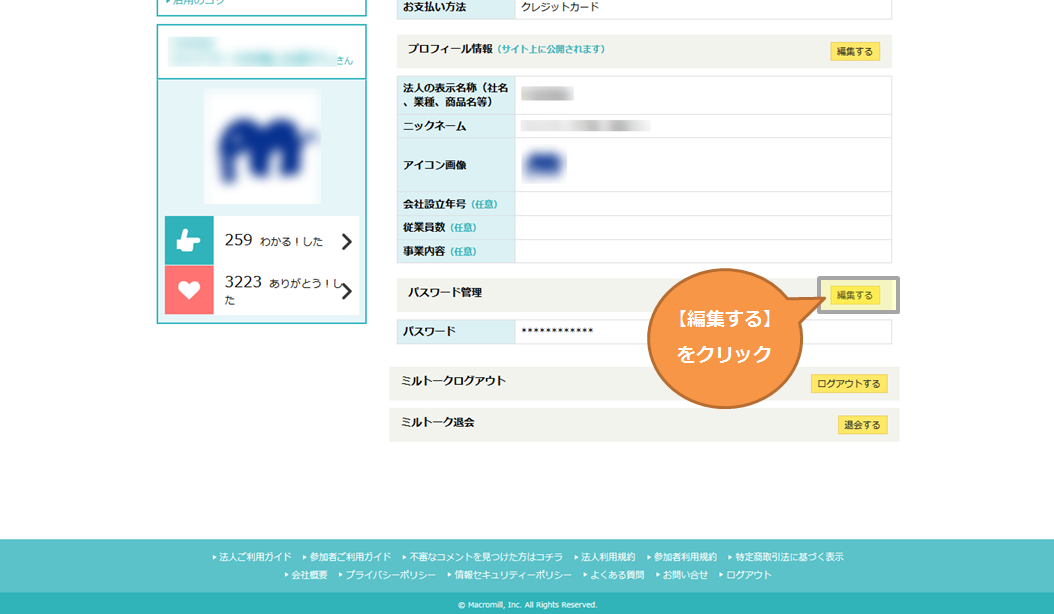
Task: Open the 法人ご利用ガイド footer link
Action: [255, 557]
